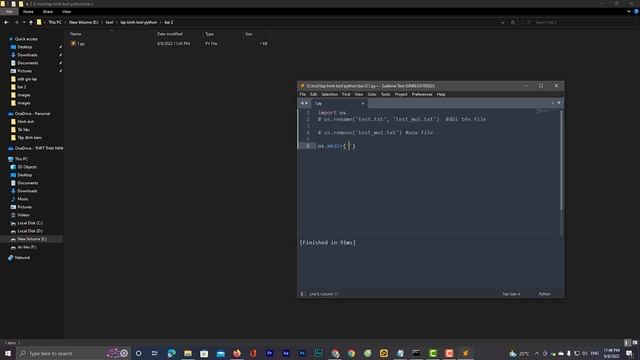Viewport: 640px width, 360px height.
Task: Click line 1 import os code
Action: 332,113
